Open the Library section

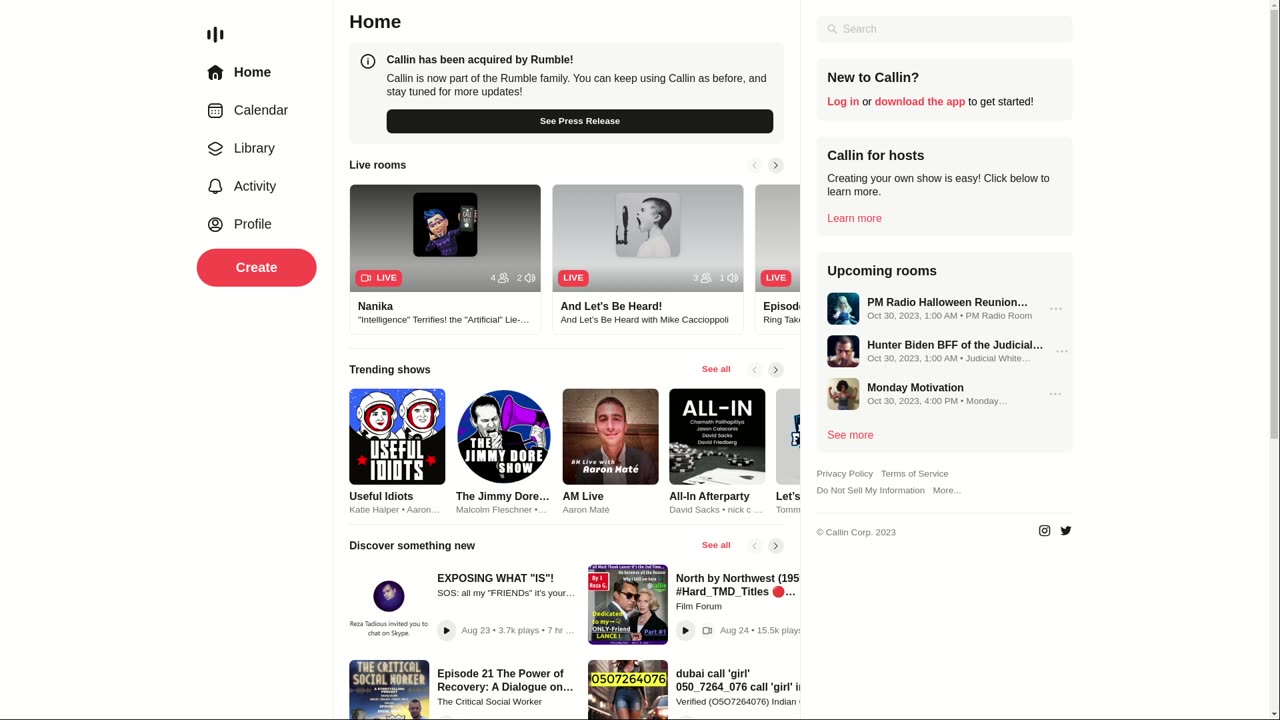pyautogui.click(x=241, y=148)
